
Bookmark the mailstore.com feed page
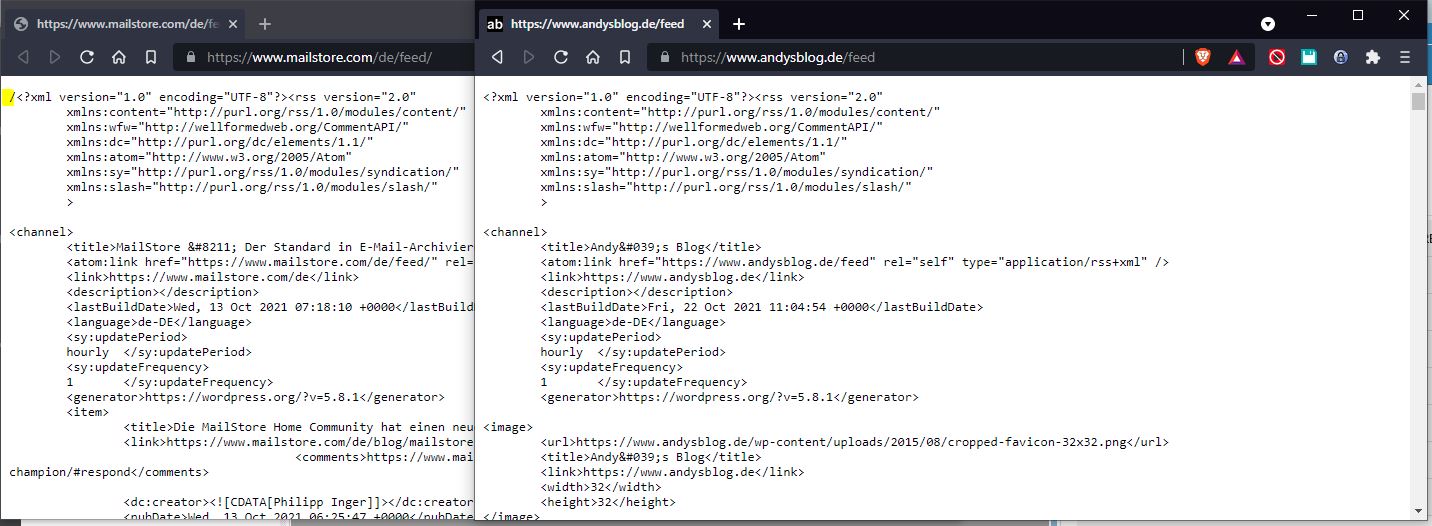(151, 57)
